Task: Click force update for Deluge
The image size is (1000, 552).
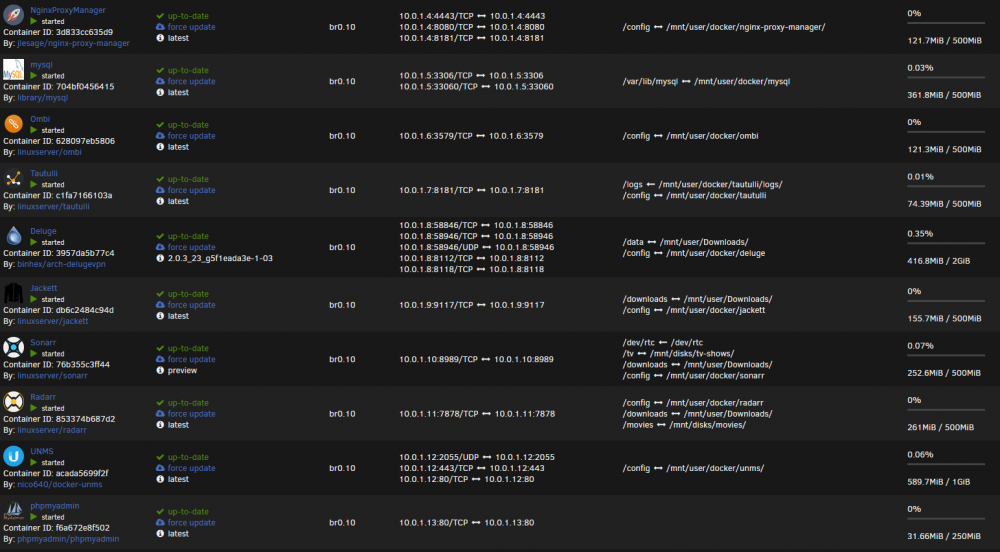Action: [191, 247]
